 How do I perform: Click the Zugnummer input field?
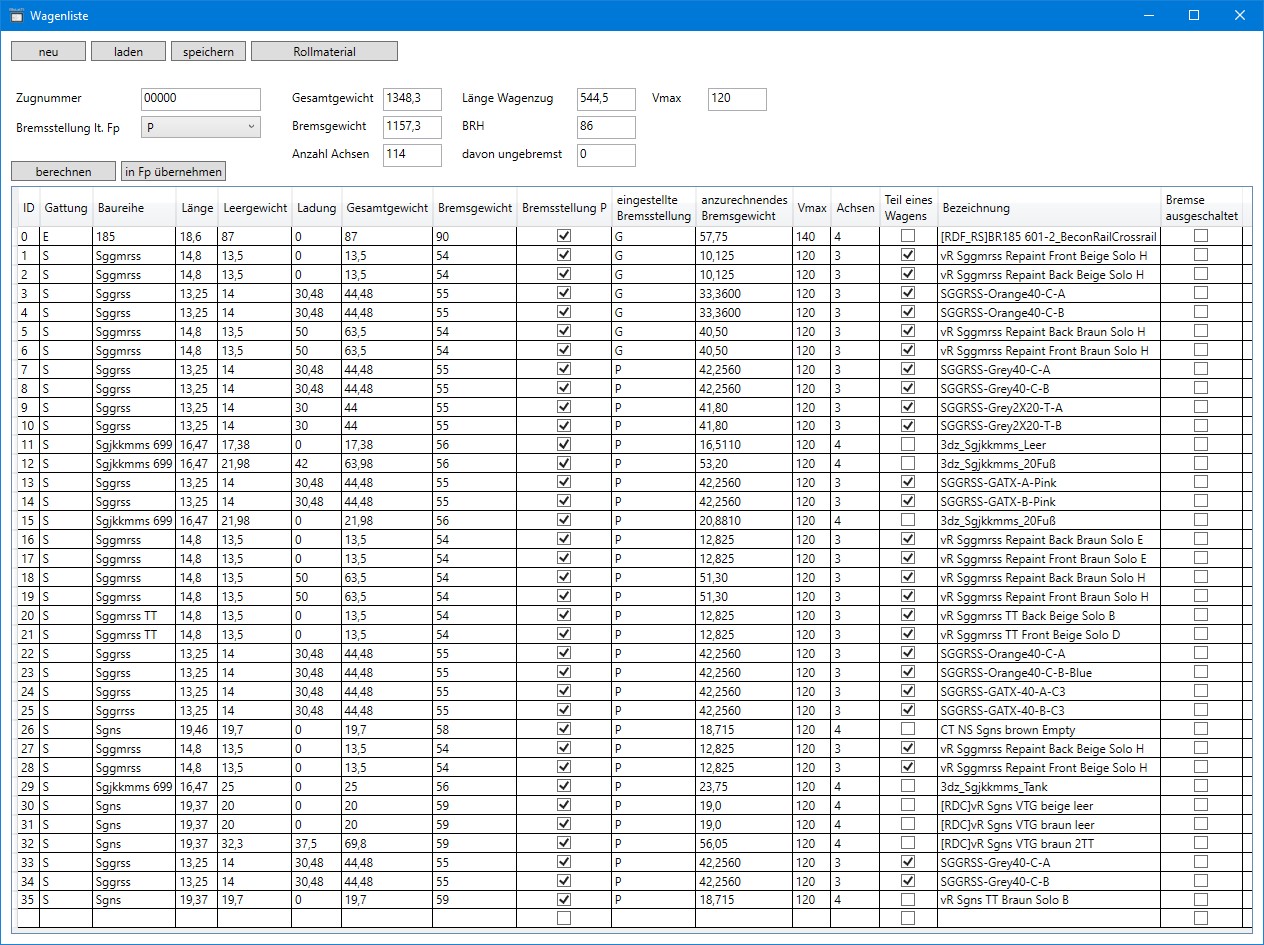click(x=200, y=99)
